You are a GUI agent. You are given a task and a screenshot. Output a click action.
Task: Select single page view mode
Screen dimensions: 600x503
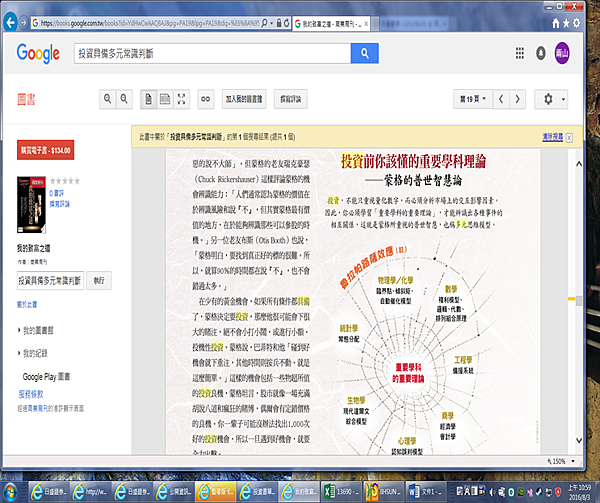[x=148, y=99]
